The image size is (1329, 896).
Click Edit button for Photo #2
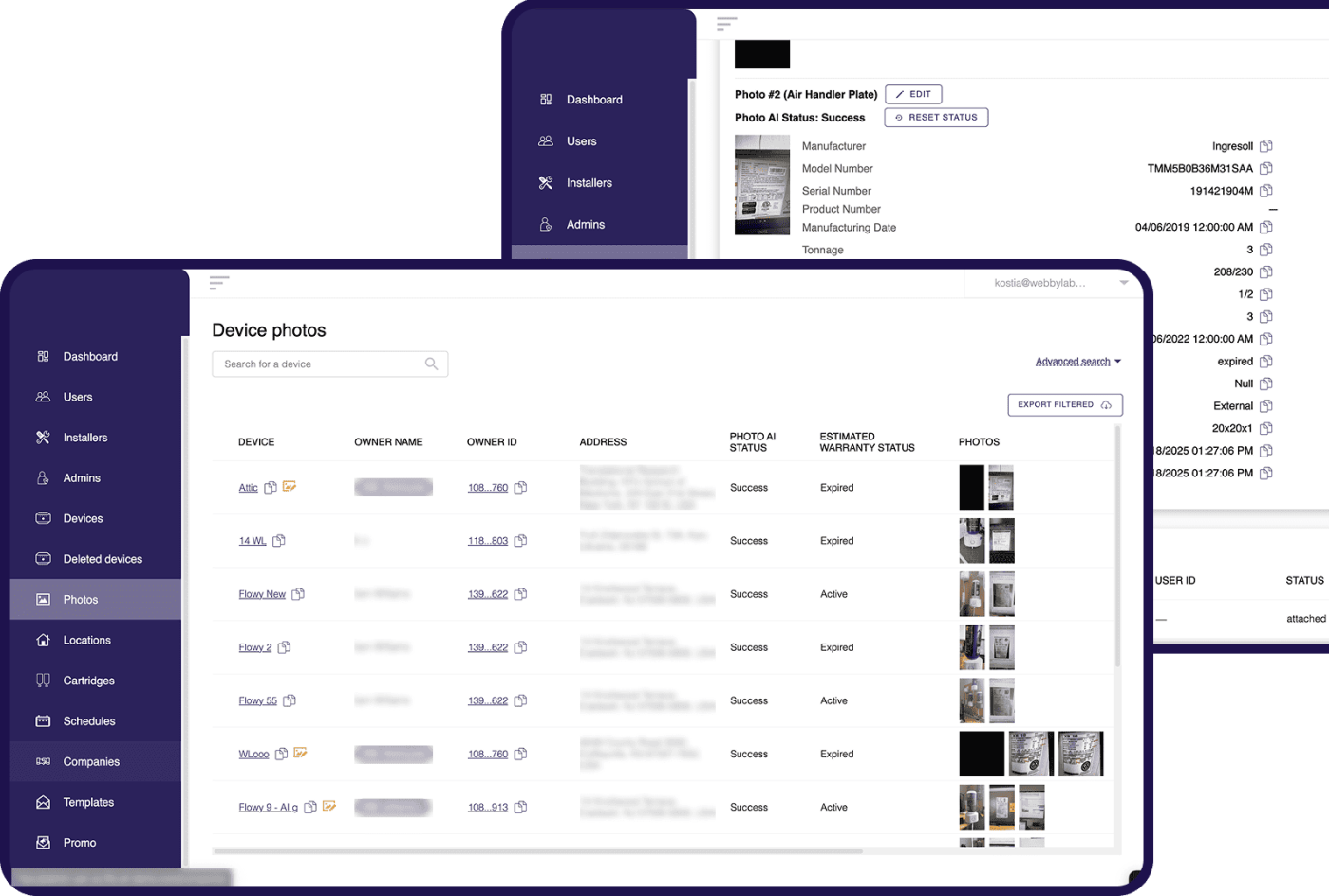point(913,94)
